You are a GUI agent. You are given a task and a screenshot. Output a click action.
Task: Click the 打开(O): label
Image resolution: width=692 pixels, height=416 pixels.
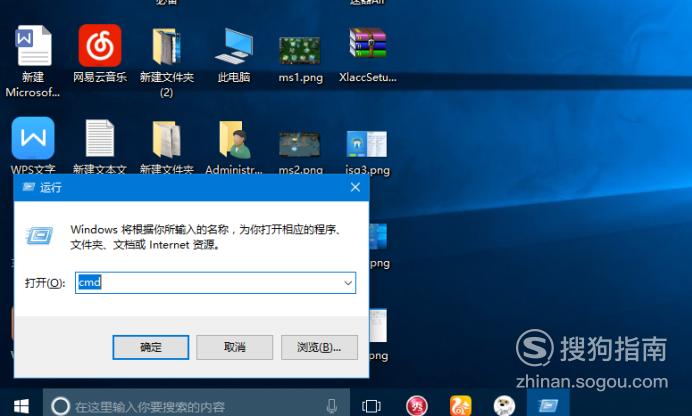[x=45, y=283]
